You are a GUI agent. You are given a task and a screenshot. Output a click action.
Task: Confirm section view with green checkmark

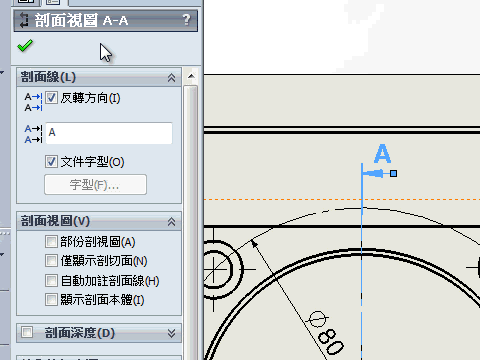click(x=25, y=46)
